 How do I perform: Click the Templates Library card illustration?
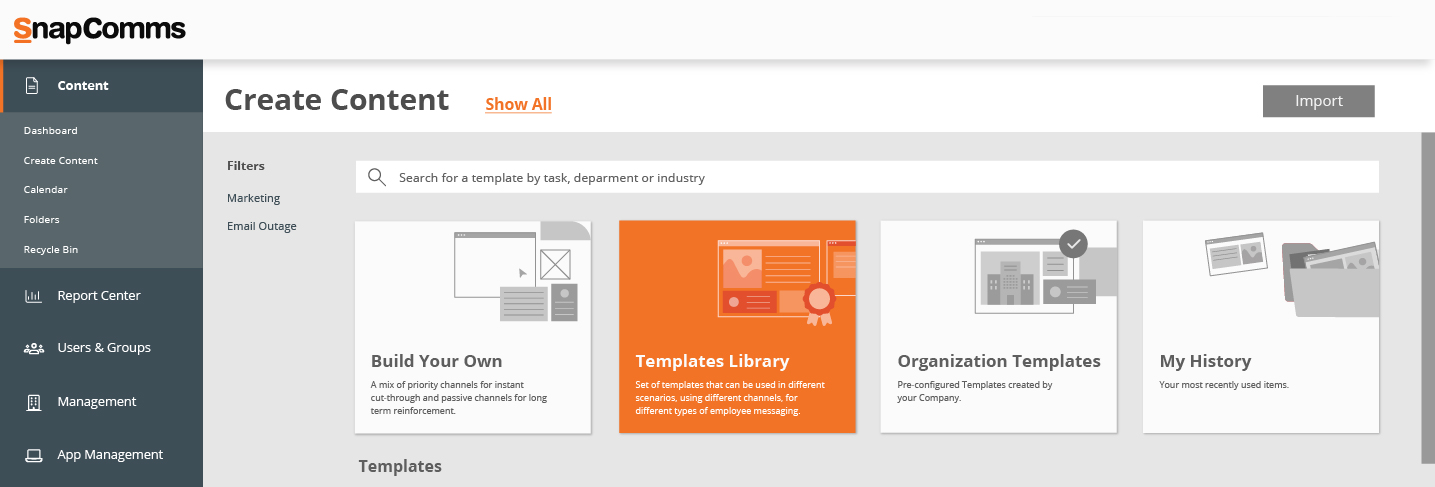[786, 282]
